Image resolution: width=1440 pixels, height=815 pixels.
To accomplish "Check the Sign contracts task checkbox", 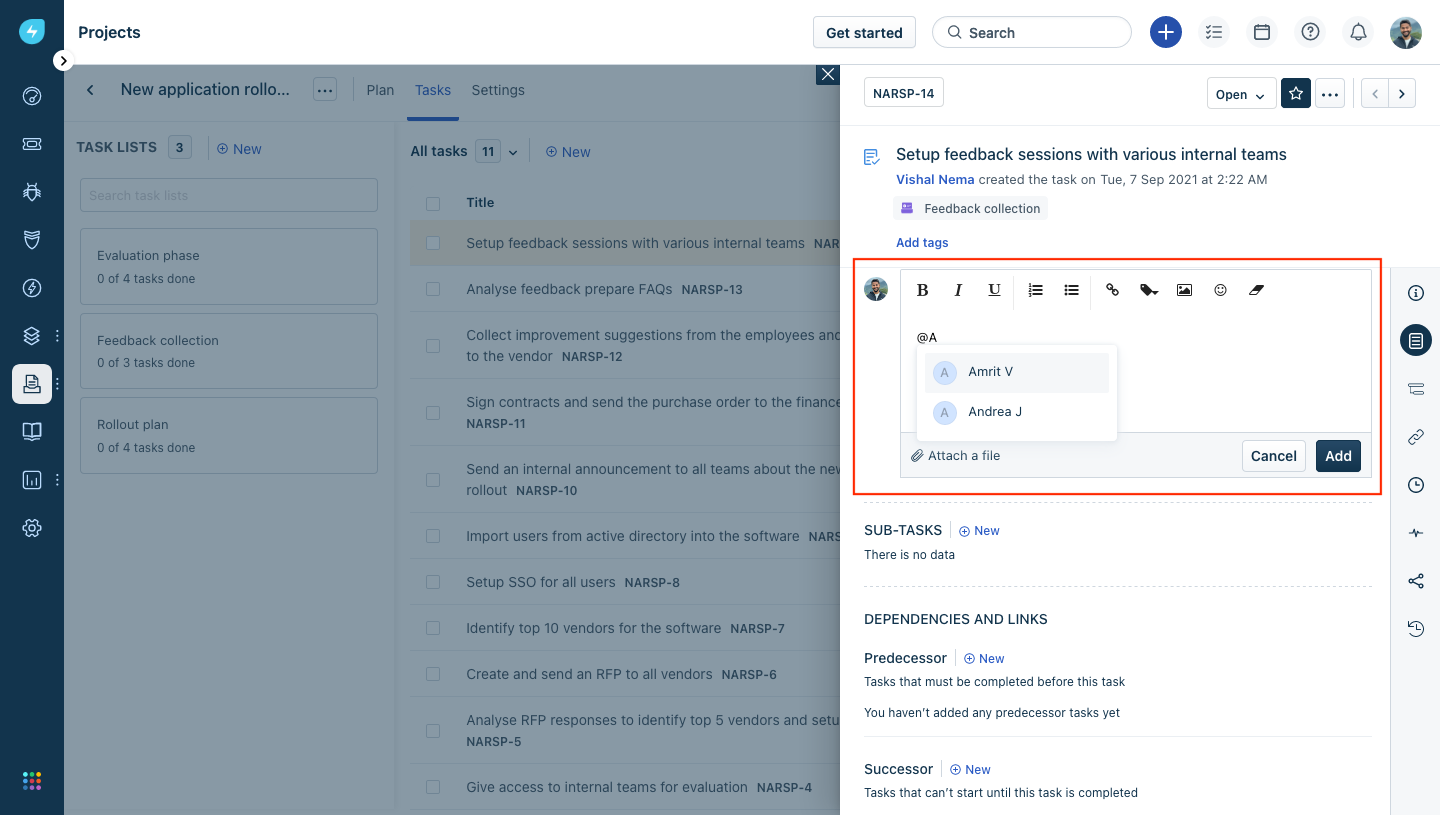I will click(433, 413).
